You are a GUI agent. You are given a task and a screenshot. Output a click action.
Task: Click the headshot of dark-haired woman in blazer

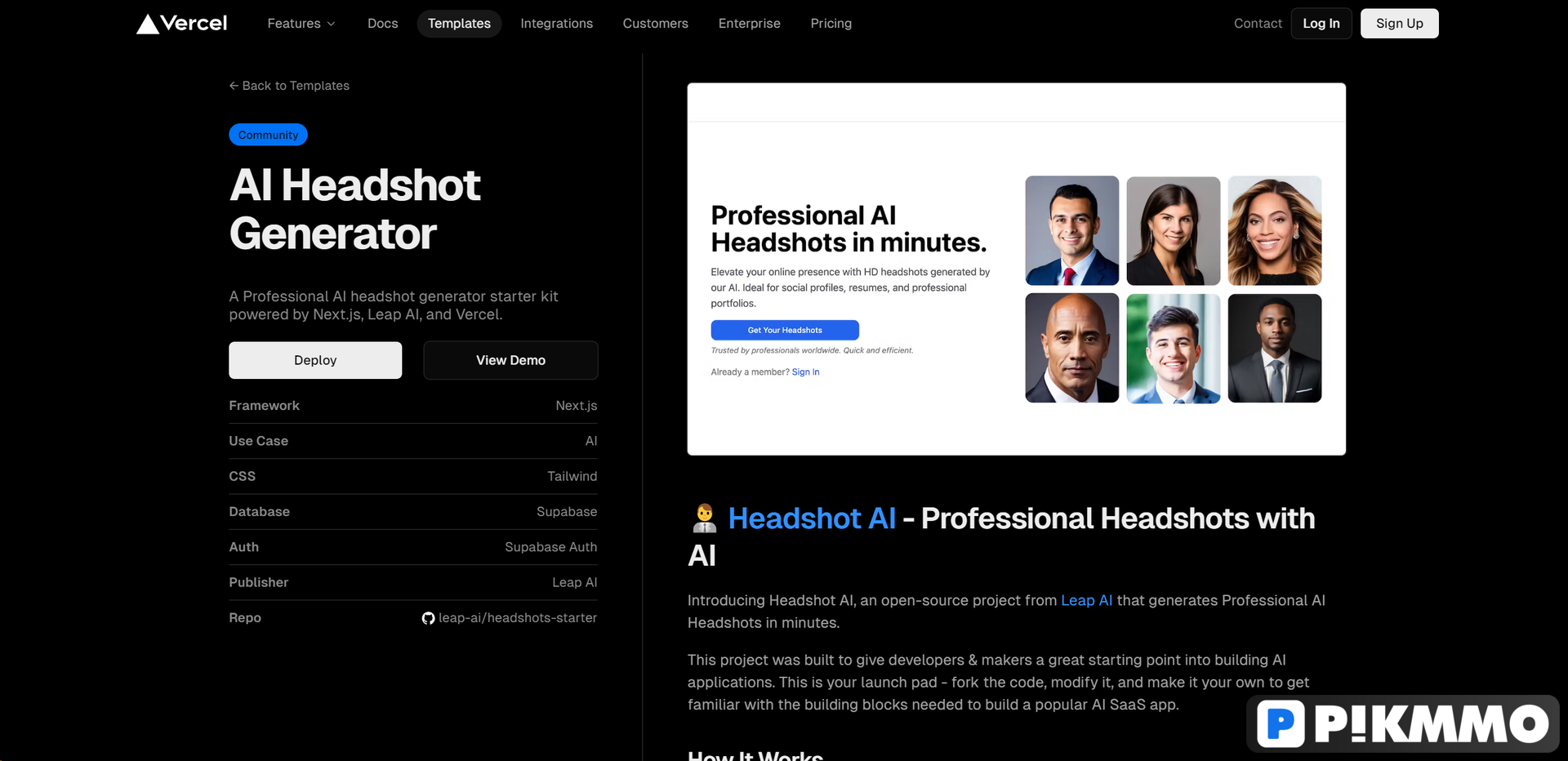tap(1174, 230)
